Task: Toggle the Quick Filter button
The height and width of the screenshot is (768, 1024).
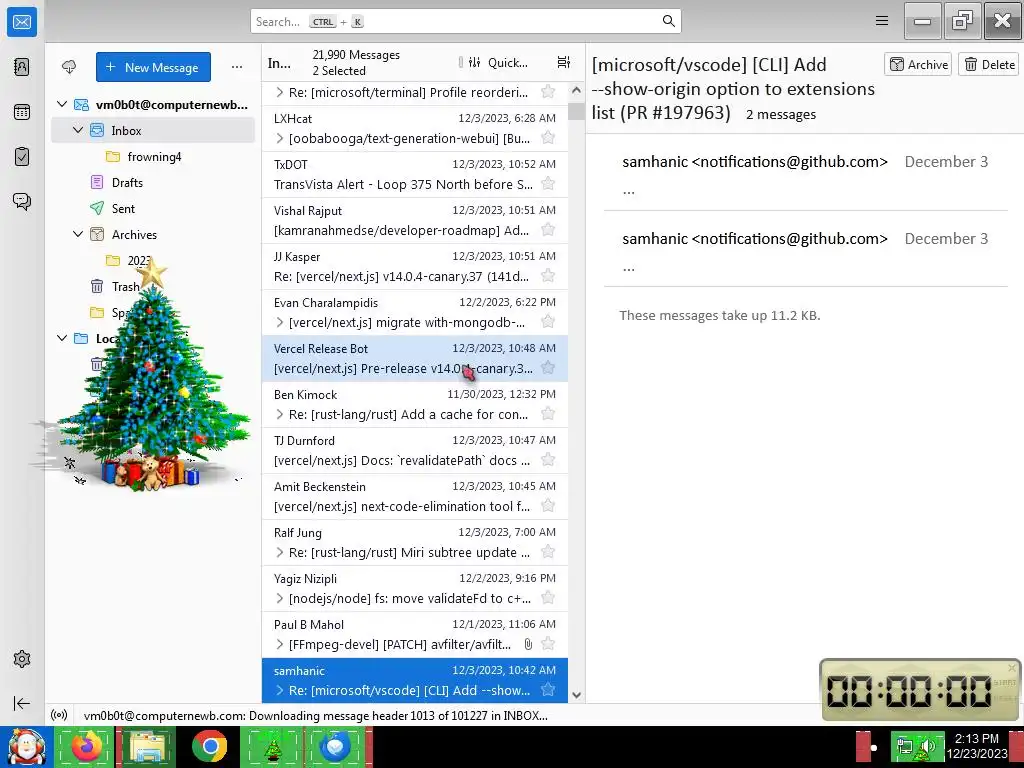Action: coord(498,62)
